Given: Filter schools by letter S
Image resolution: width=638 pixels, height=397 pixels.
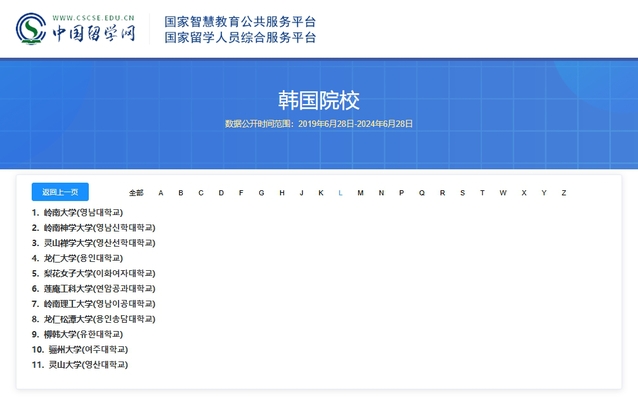Looking at the screenshot, I should (462, 193).
